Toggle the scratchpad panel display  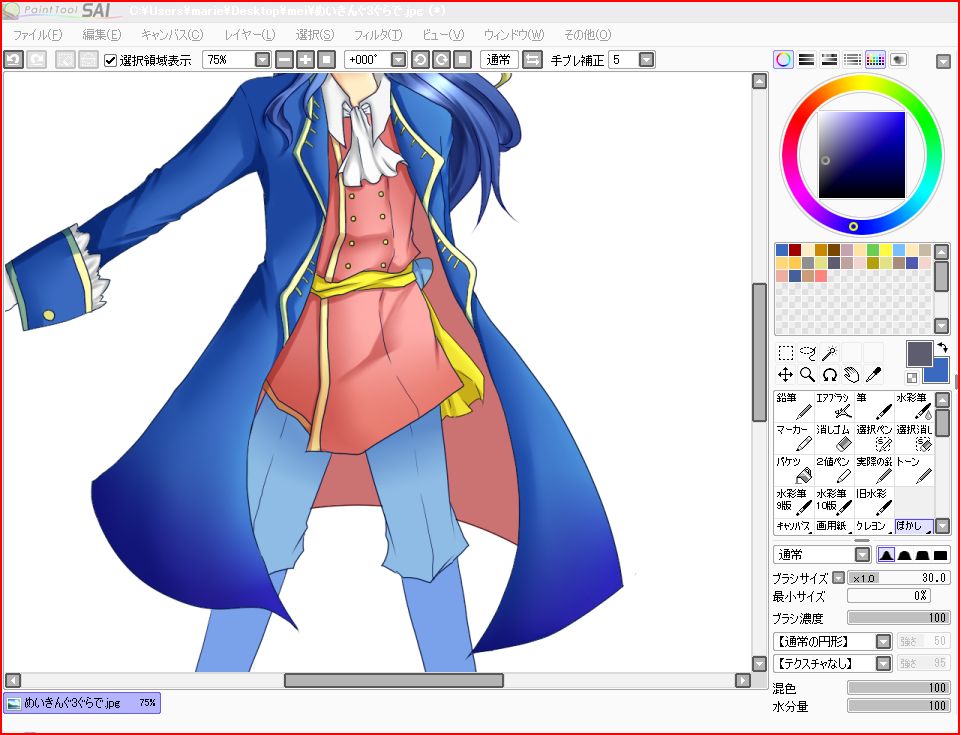pos(898,59)
